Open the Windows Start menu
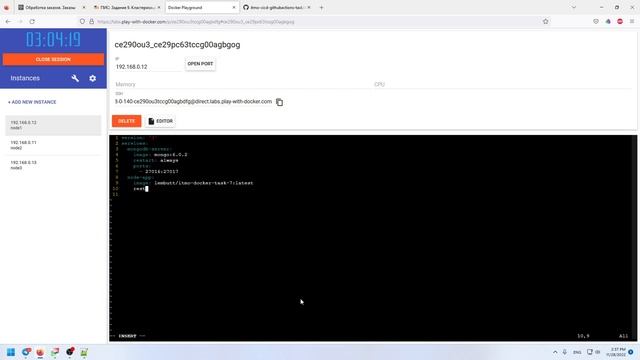640x360 pixels. (11, 352)
